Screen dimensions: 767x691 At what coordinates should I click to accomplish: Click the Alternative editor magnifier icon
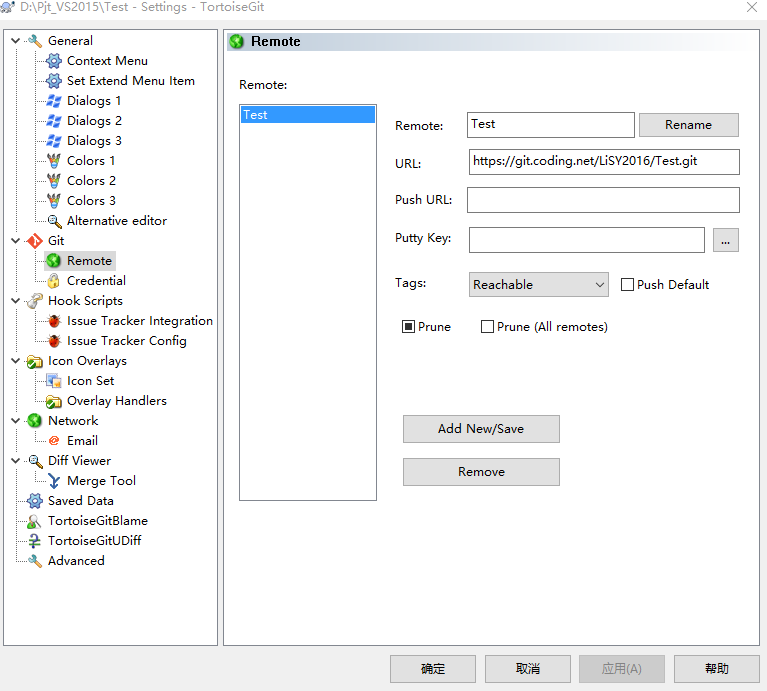point(54,221)
